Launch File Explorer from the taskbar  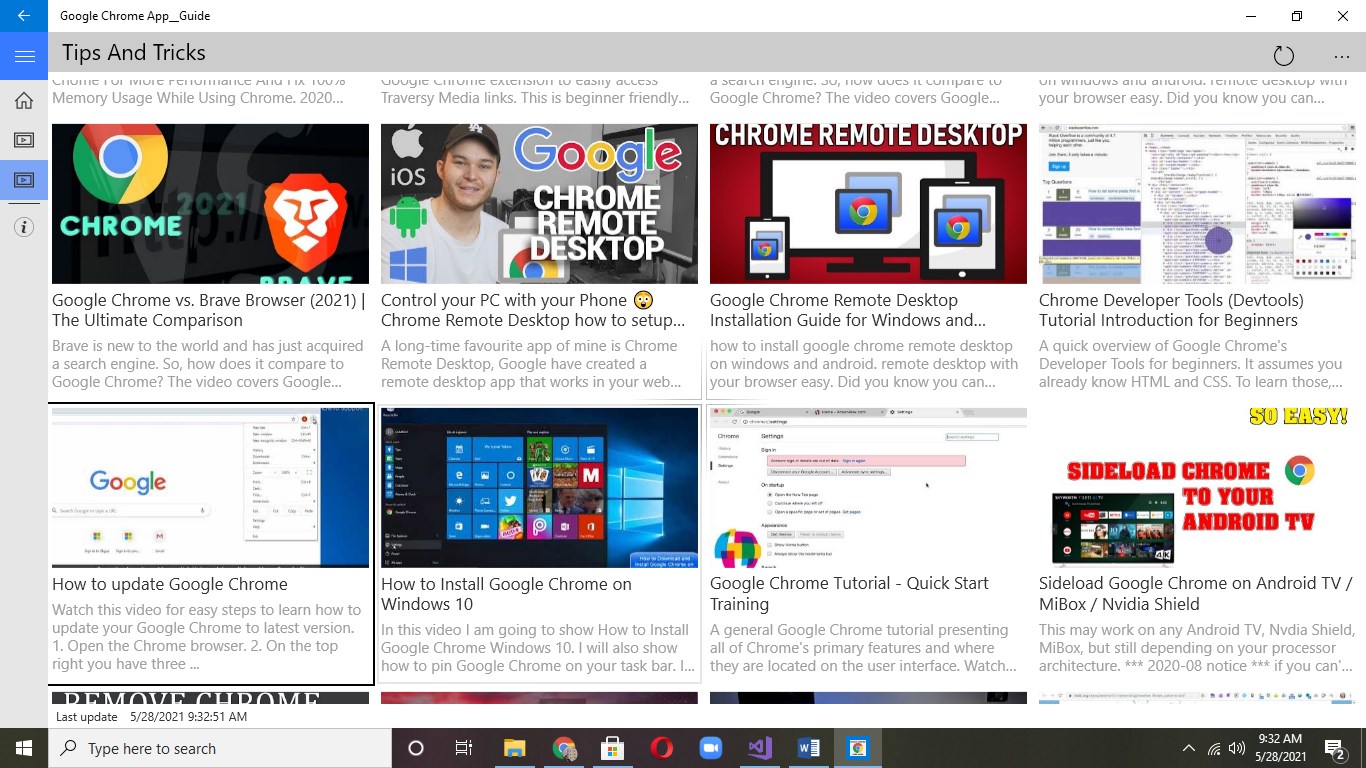(x=514, y=748)
